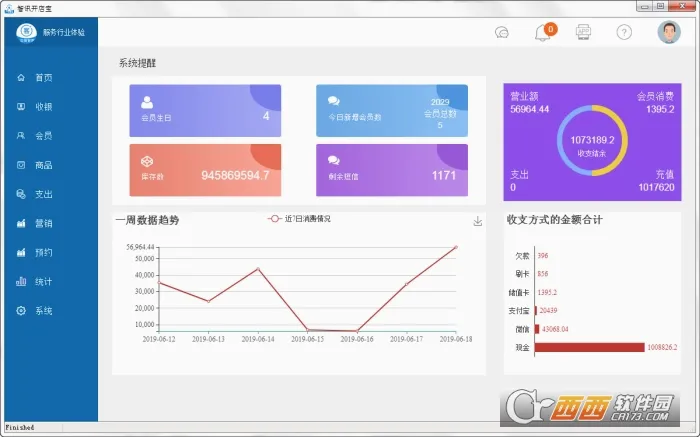The width and height of the screenshot is (700, 437).
Task: Click the user avatar photo
Action: pyautogui.click(x=669, y=32)
